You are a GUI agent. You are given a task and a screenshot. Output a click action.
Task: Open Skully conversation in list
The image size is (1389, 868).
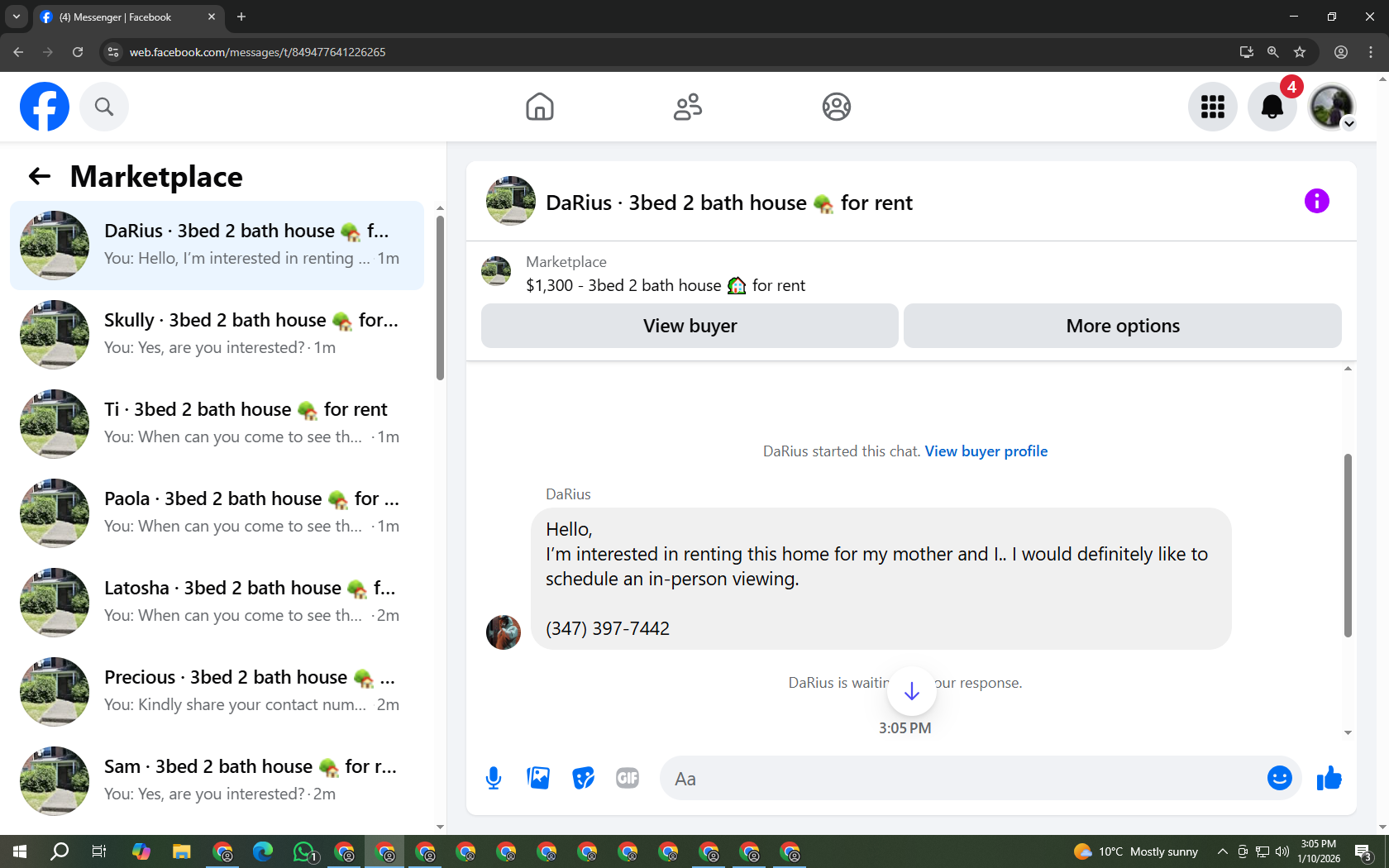click(x=217, y=335)
